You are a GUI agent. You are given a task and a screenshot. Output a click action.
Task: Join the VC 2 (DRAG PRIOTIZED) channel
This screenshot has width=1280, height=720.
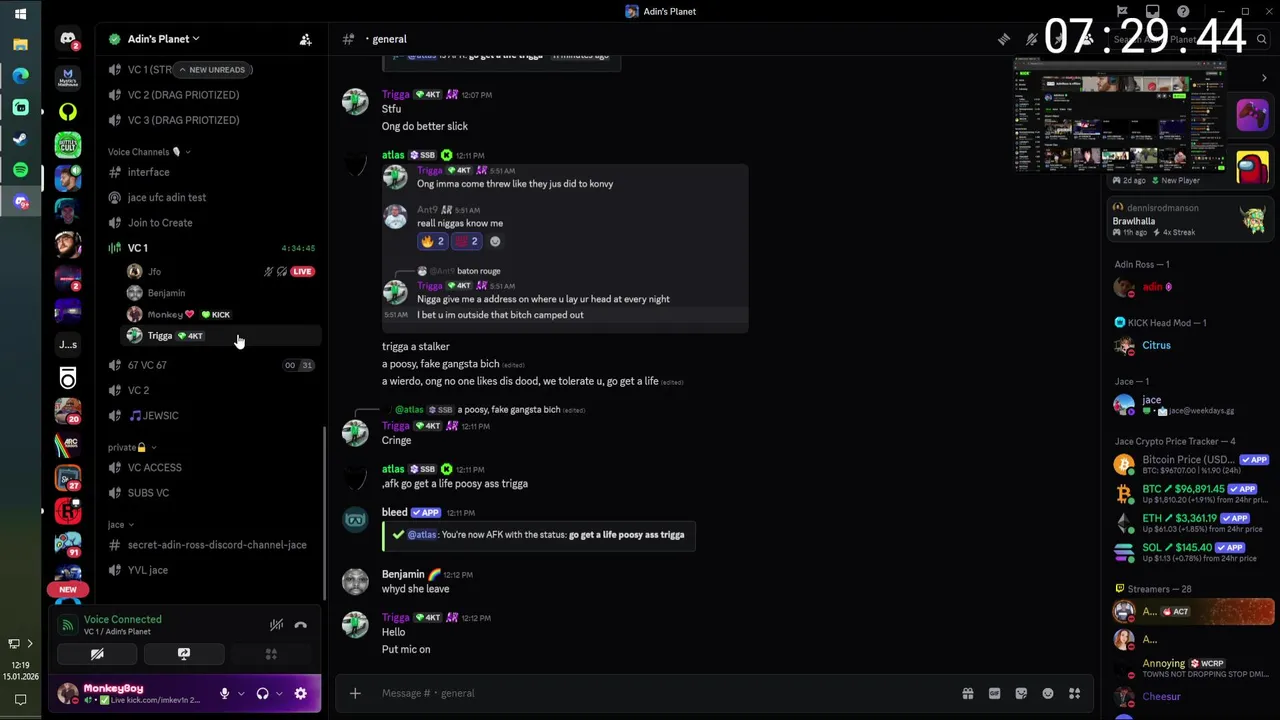[x=183, y=95]
